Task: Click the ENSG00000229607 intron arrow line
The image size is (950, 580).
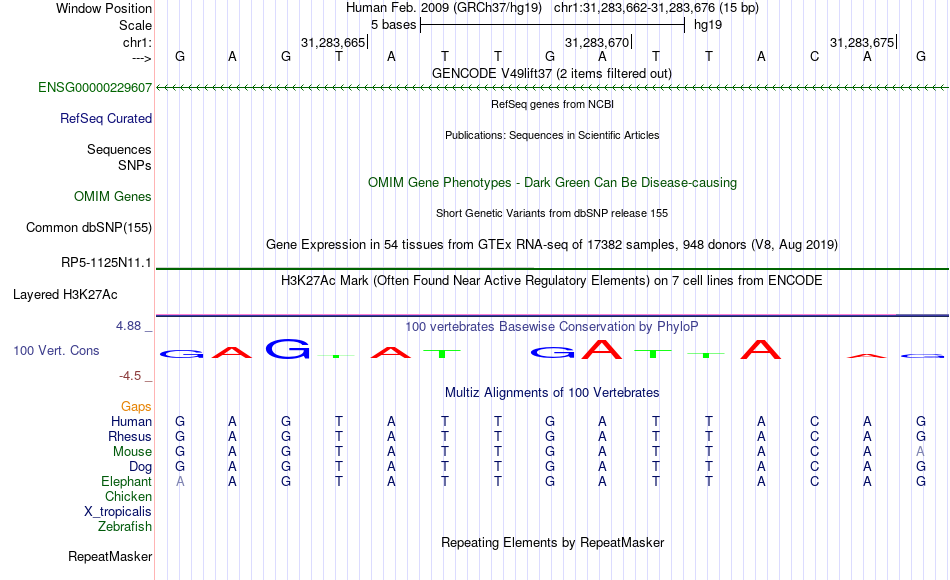Action: 553,88
